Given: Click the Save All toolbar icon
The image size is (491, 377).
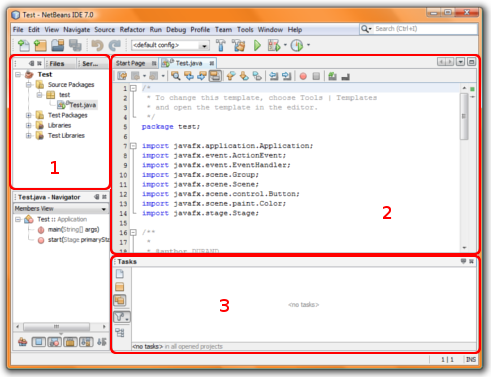Looking at the screenshot, I should 75,45.
